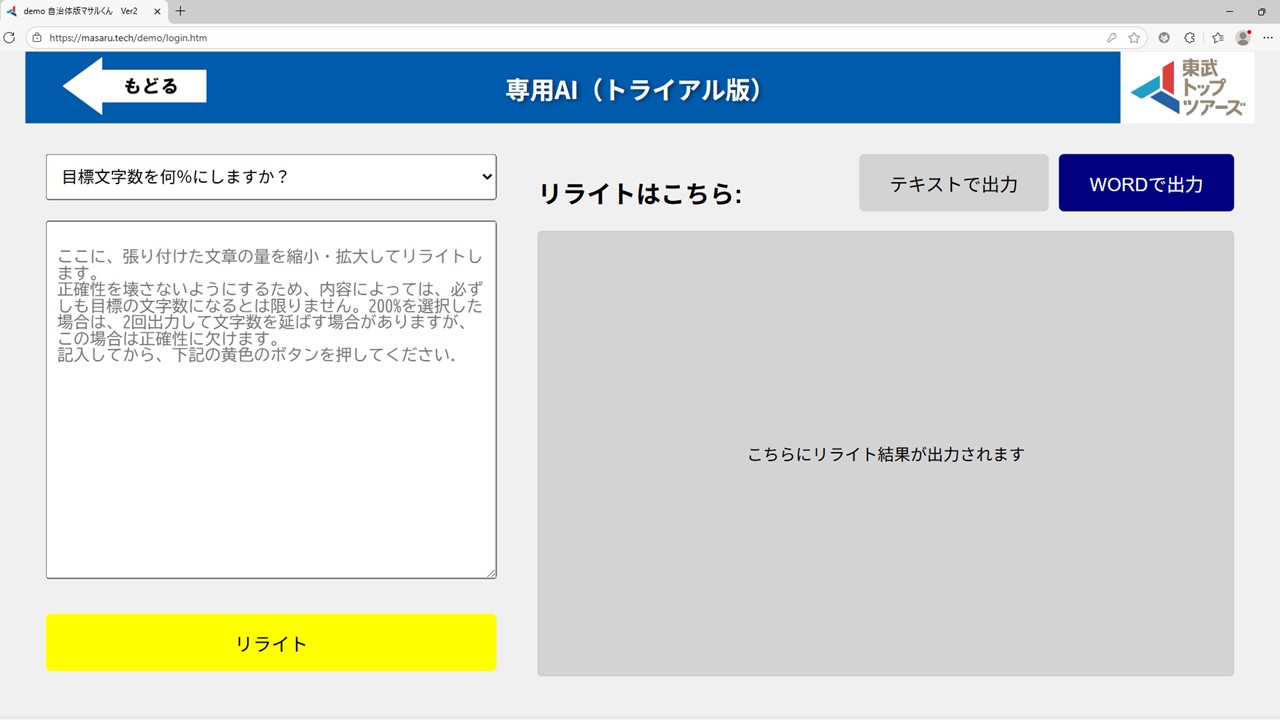Viewport: 1280px width, 720px height.
Task: Select the demo 自治体版マサルくん browser tab
Action: (80, 11)
